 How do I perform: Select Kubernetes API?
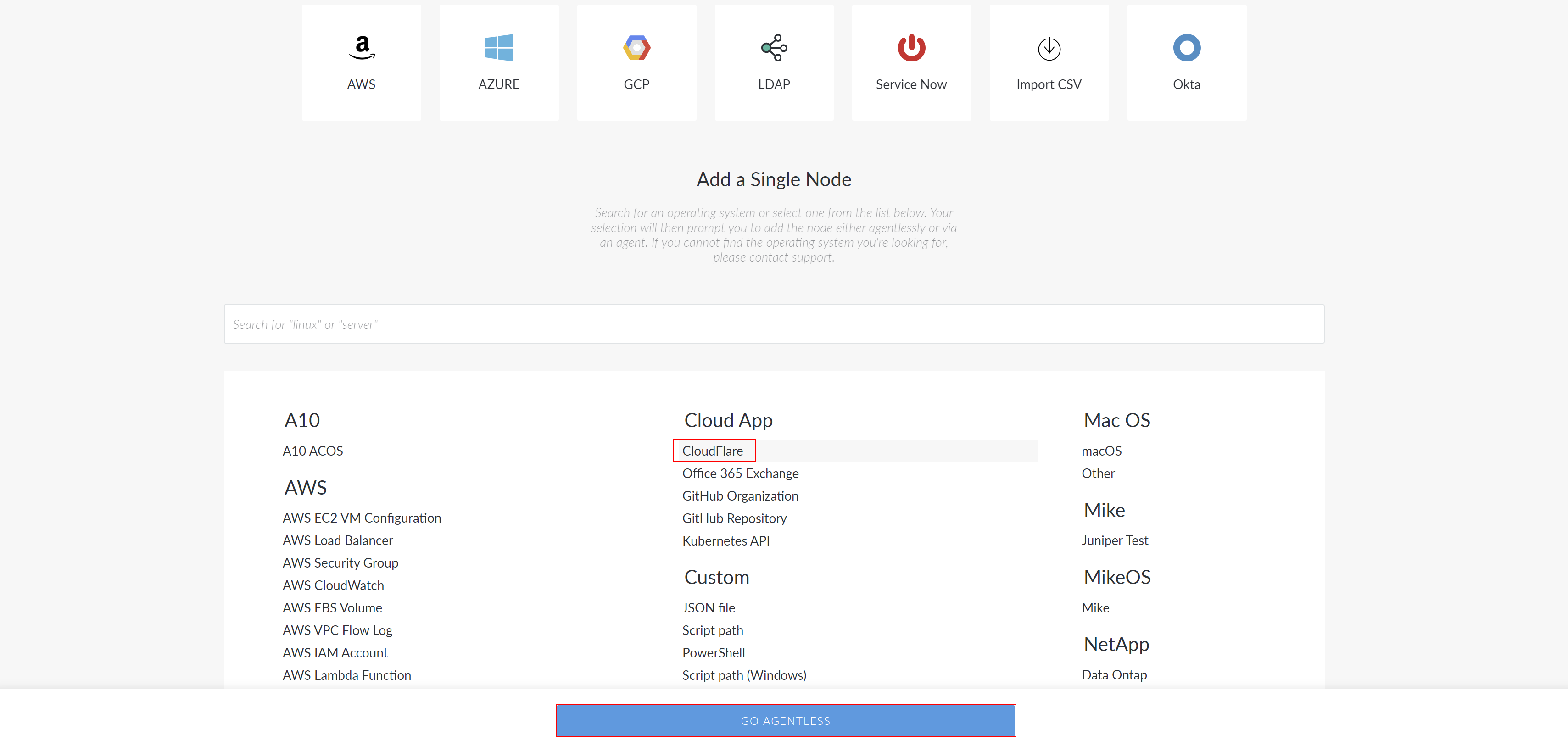725,541
